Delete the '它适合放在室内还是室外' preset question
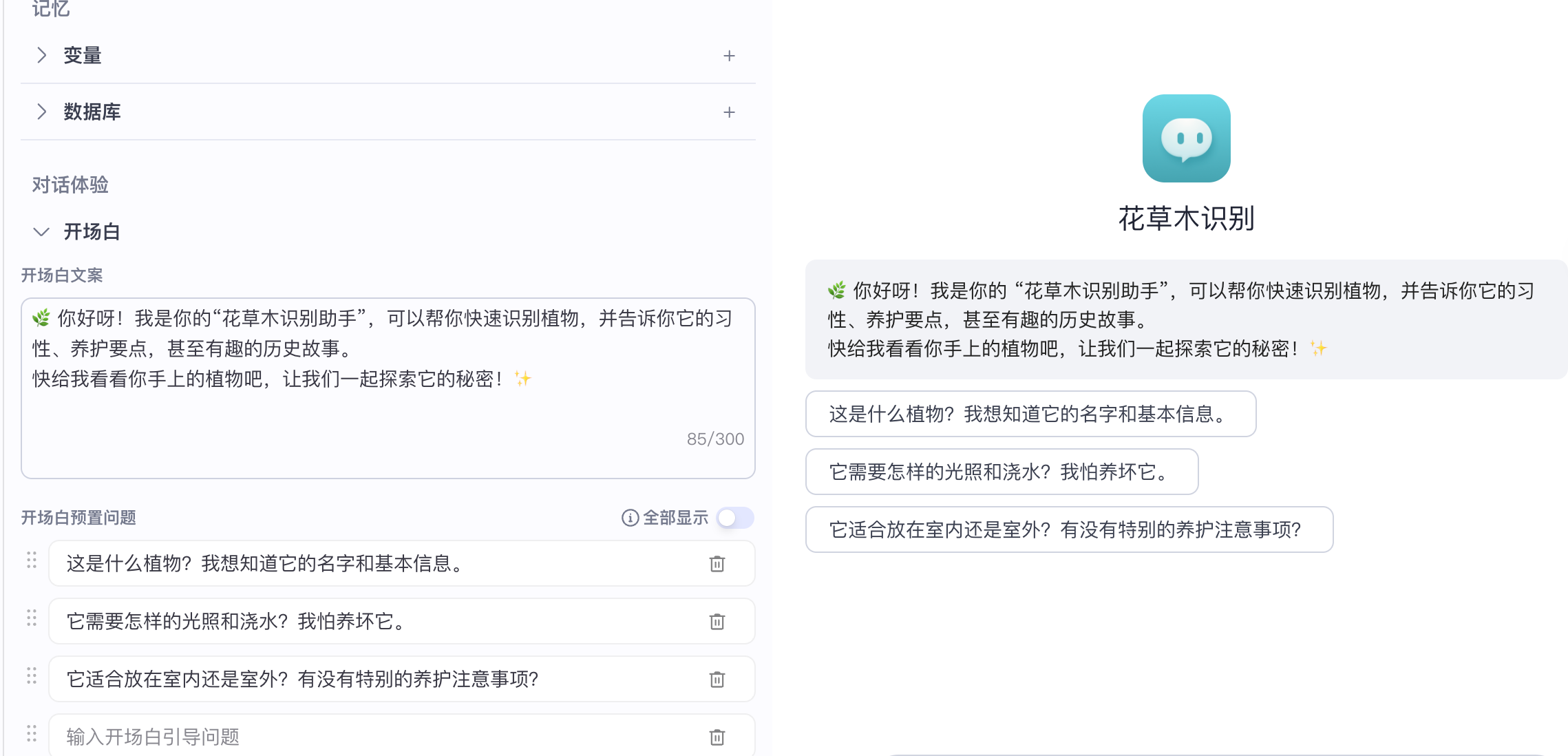 717,680
